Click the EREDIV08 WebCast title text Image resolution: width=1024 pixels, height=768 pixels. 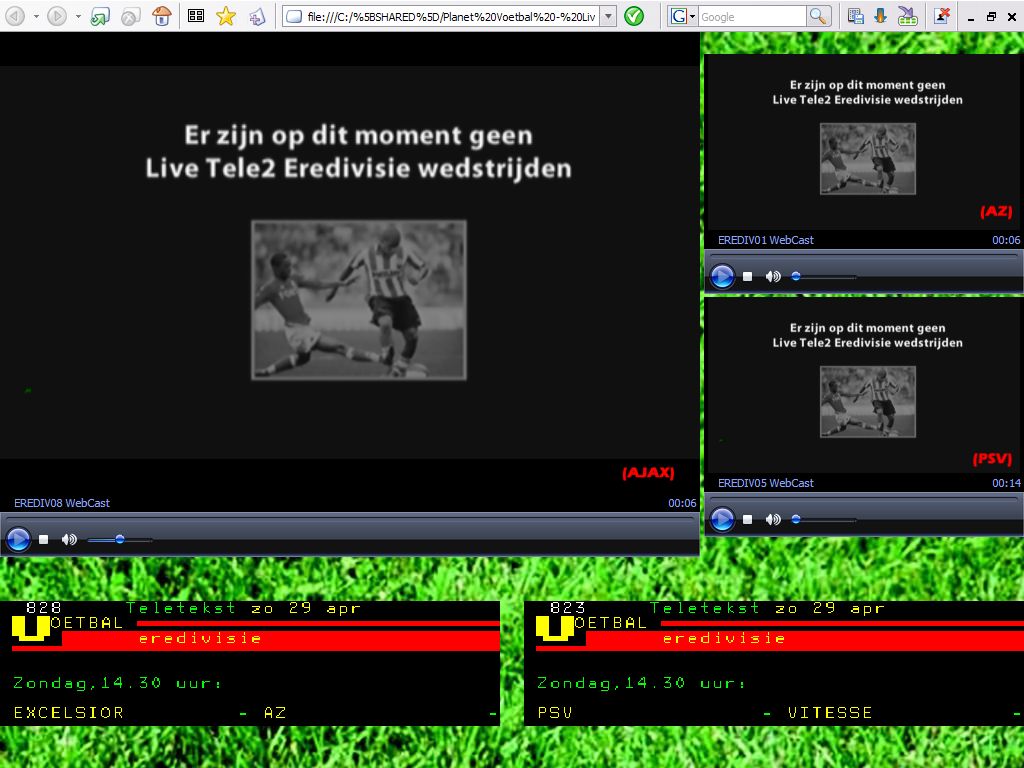pos(62,503)
